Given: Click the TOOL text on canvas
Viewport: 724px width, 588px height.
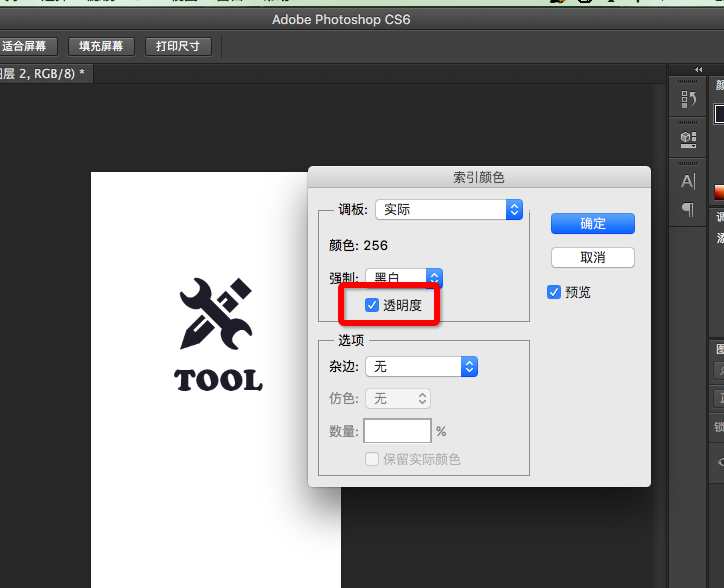Looking at the screenshot, I should (x=218, y=380).
